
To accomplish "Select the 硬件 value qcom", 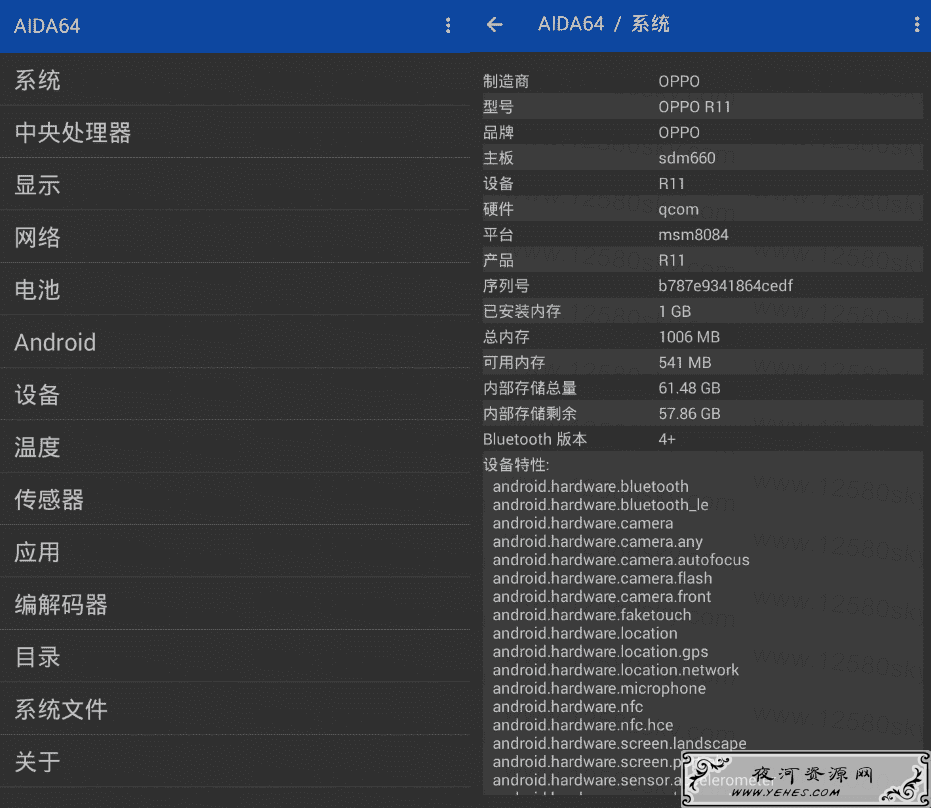I will point(678,210).
